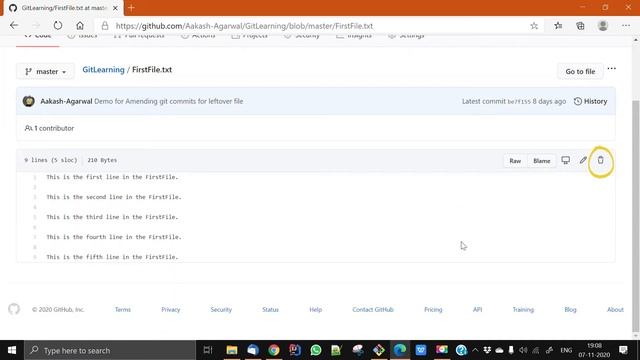Open the Blame view
The image size is (640, 360).
click(x=542, y=161)
